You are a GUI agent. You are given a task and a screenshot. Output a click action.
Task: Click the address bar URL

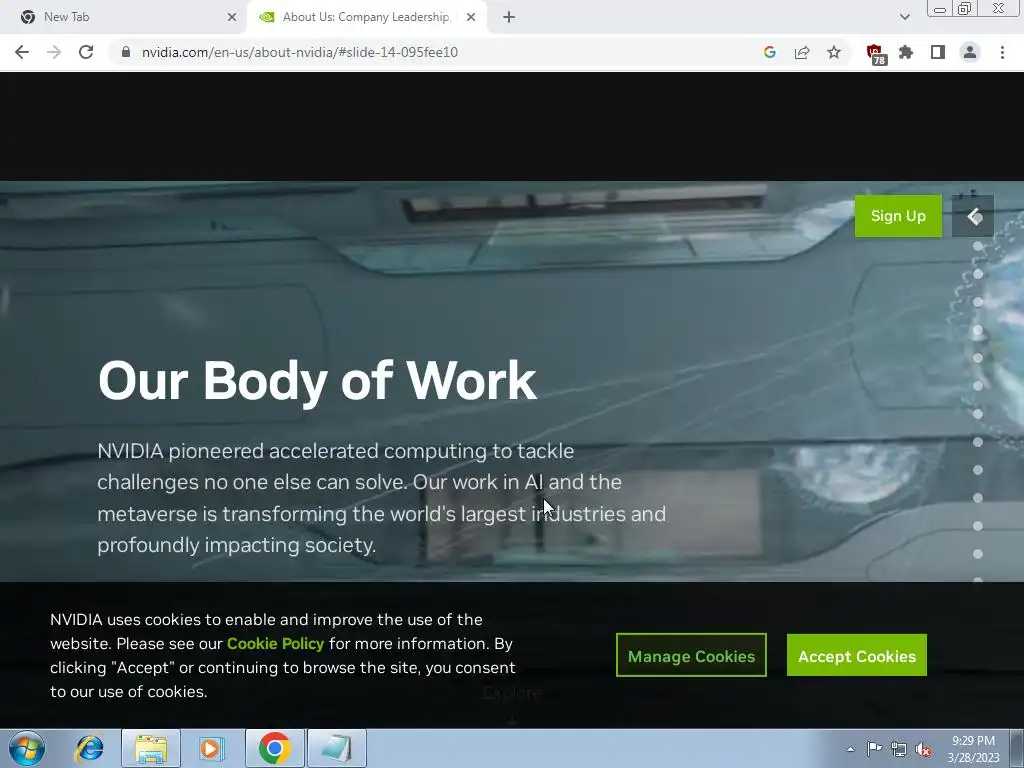click(300, 52)
